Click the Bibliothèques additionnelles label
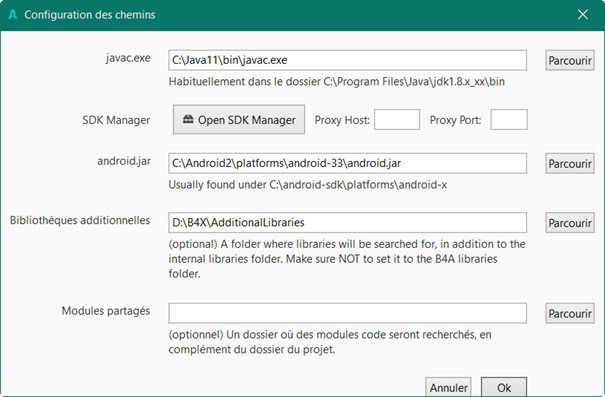The width and height of the screenshot is (605, 397). pyautogui.click(x=80, y=220)
